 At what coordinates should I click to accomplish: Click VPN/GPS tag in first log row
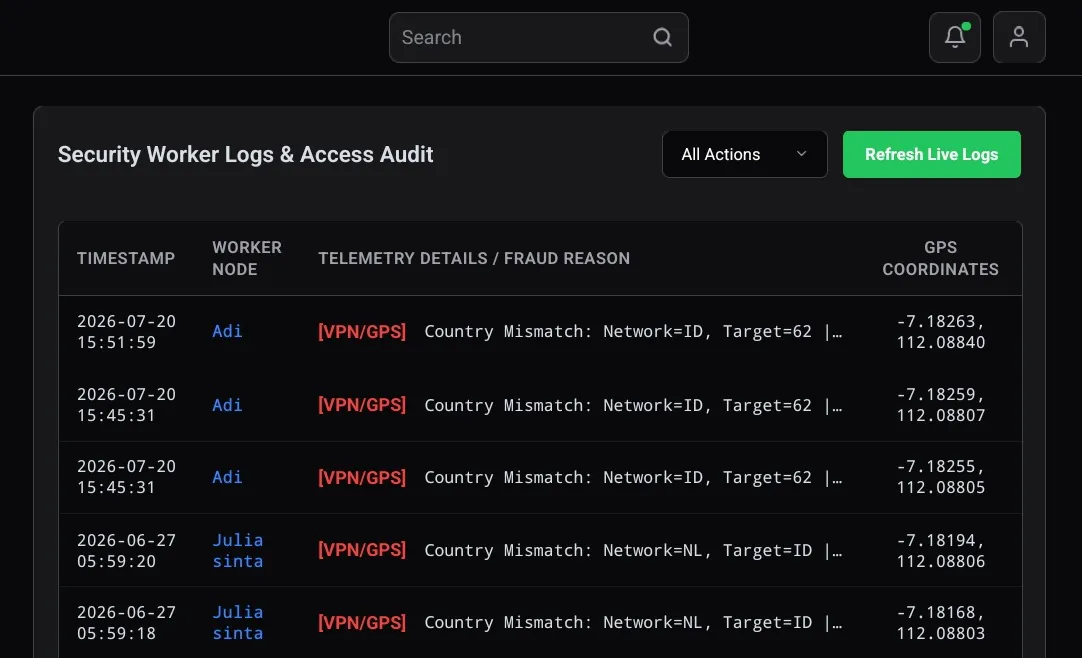362,331
